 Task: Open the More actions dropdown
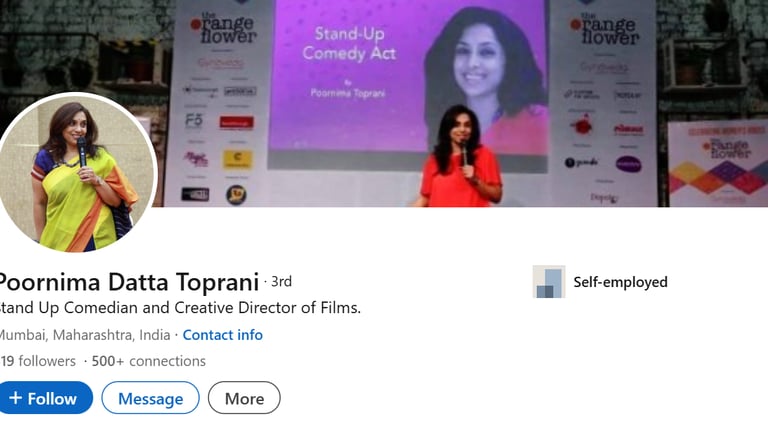coord(244,398)
